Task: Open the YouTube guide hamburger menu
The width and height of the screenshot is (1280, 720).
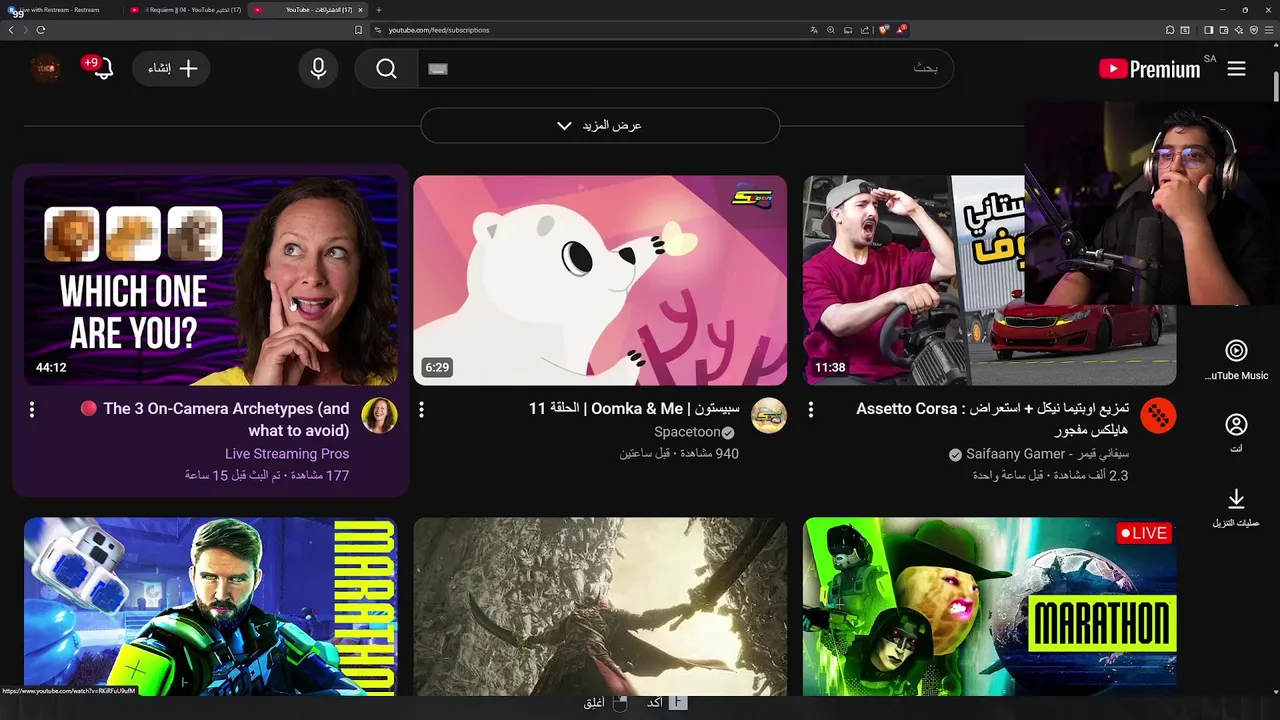Action: (1236, 69)
